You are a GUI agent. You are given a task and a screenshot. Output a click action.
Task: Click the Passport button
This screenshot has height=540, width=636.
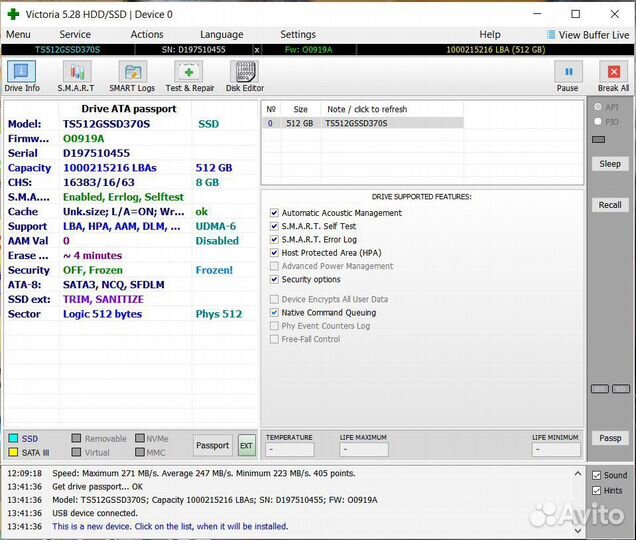[x=213, y=445]
